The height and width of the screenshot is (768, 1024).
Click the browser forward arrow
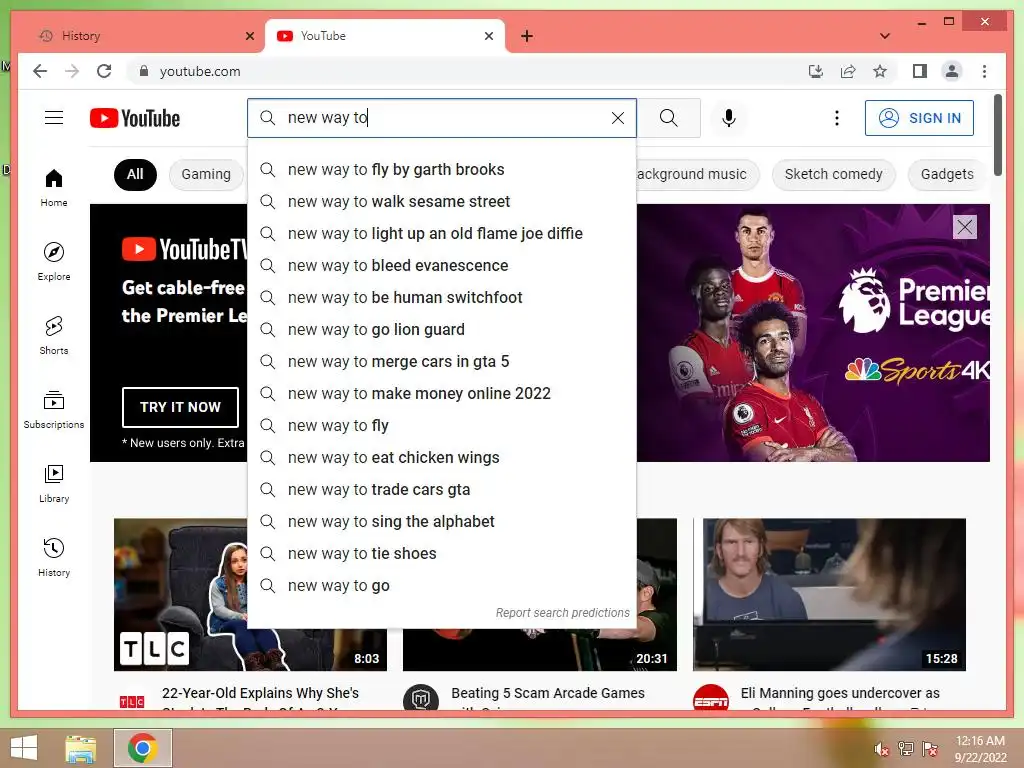coord(72,71)
